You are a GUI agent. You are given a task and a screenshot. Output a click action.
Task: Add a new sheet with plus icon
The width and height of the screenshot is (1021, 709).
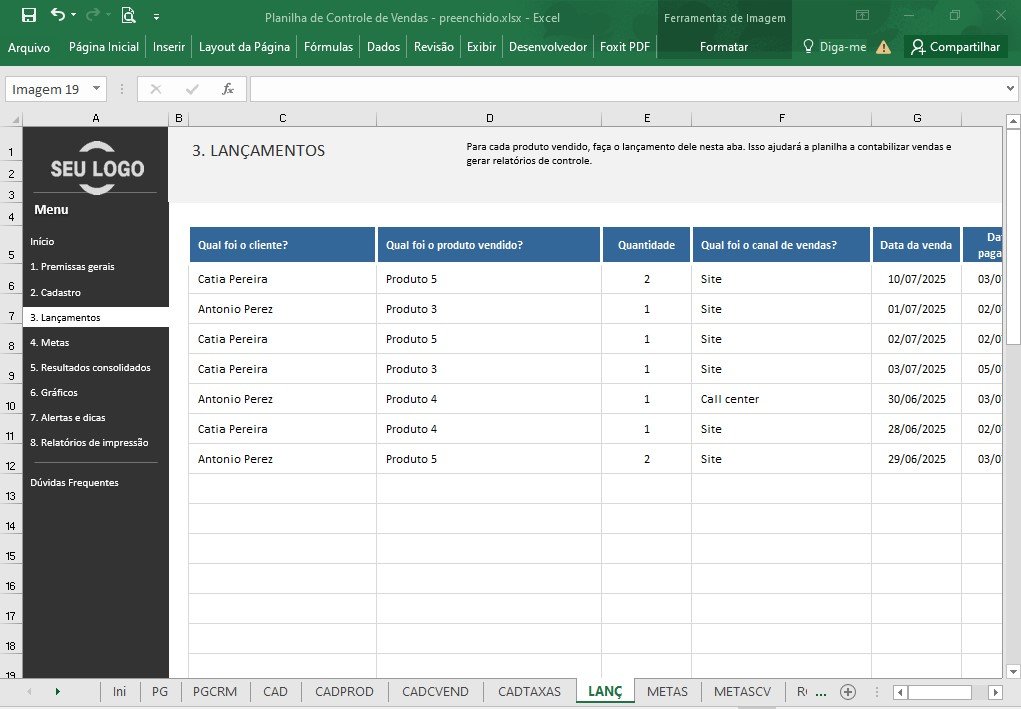pyautogui.click(x=847, y=691)
